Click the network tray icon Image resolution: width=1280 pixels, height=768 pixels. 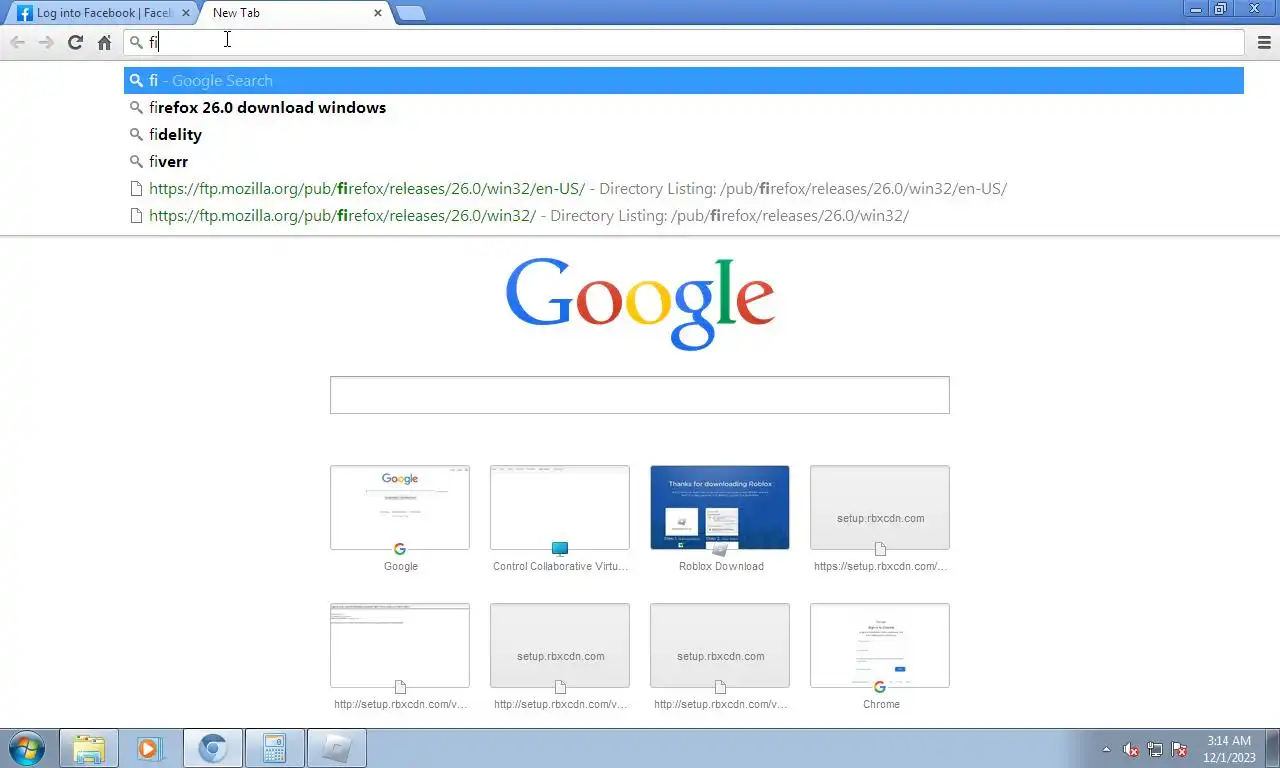click(1155, 749)
